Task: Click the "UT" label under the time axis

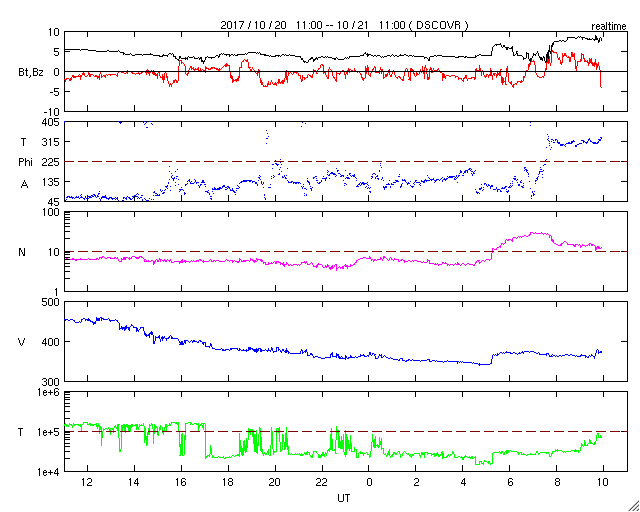Action: click(x=344, y=498)
